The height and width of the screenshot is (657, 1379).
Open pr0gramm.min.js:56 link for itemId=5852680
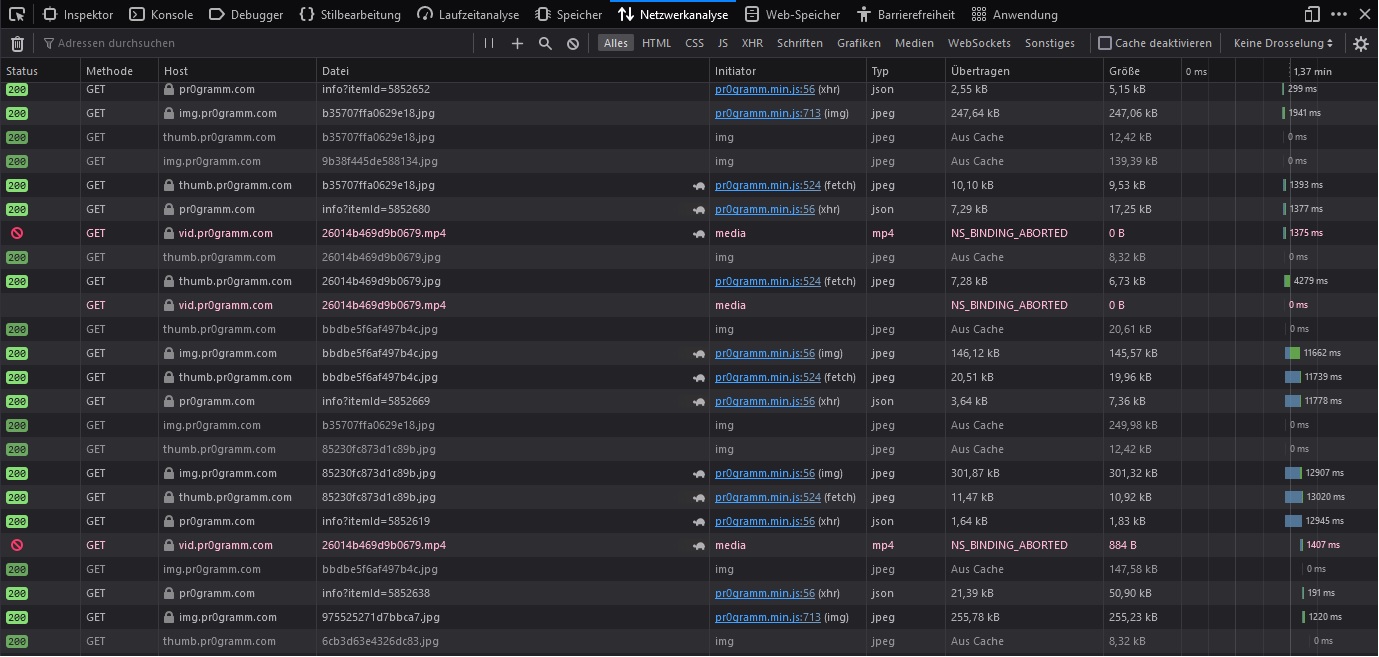coord(765,209)
